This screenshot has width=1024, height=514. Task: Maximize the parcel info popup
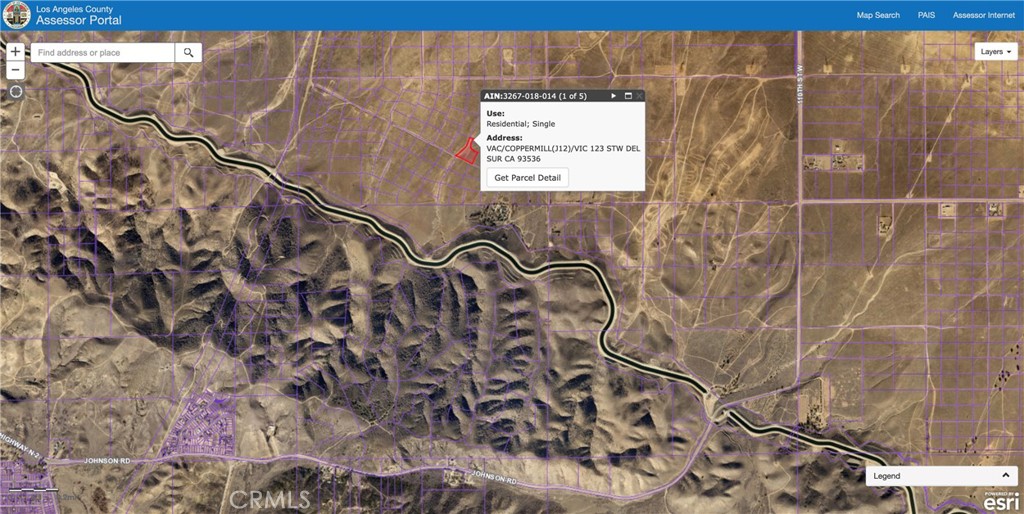coord(628,96)
